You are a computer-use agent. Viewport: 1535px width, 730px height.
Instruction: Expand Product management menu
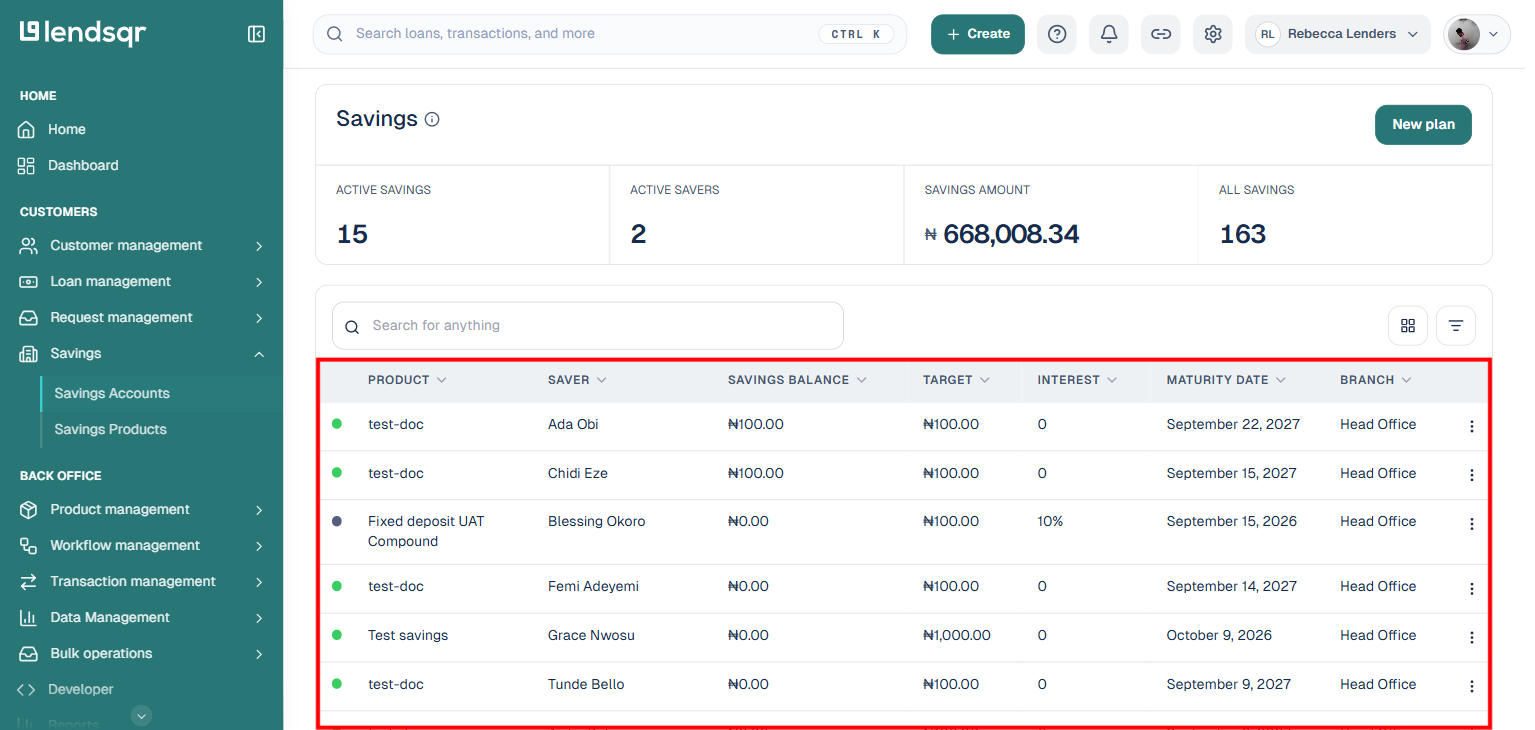[x=141, y=509]
